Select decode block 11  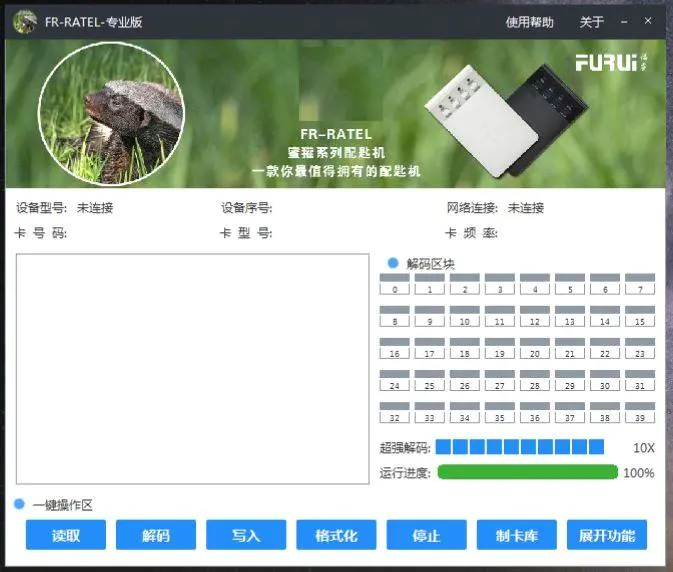tap(500, 316)
